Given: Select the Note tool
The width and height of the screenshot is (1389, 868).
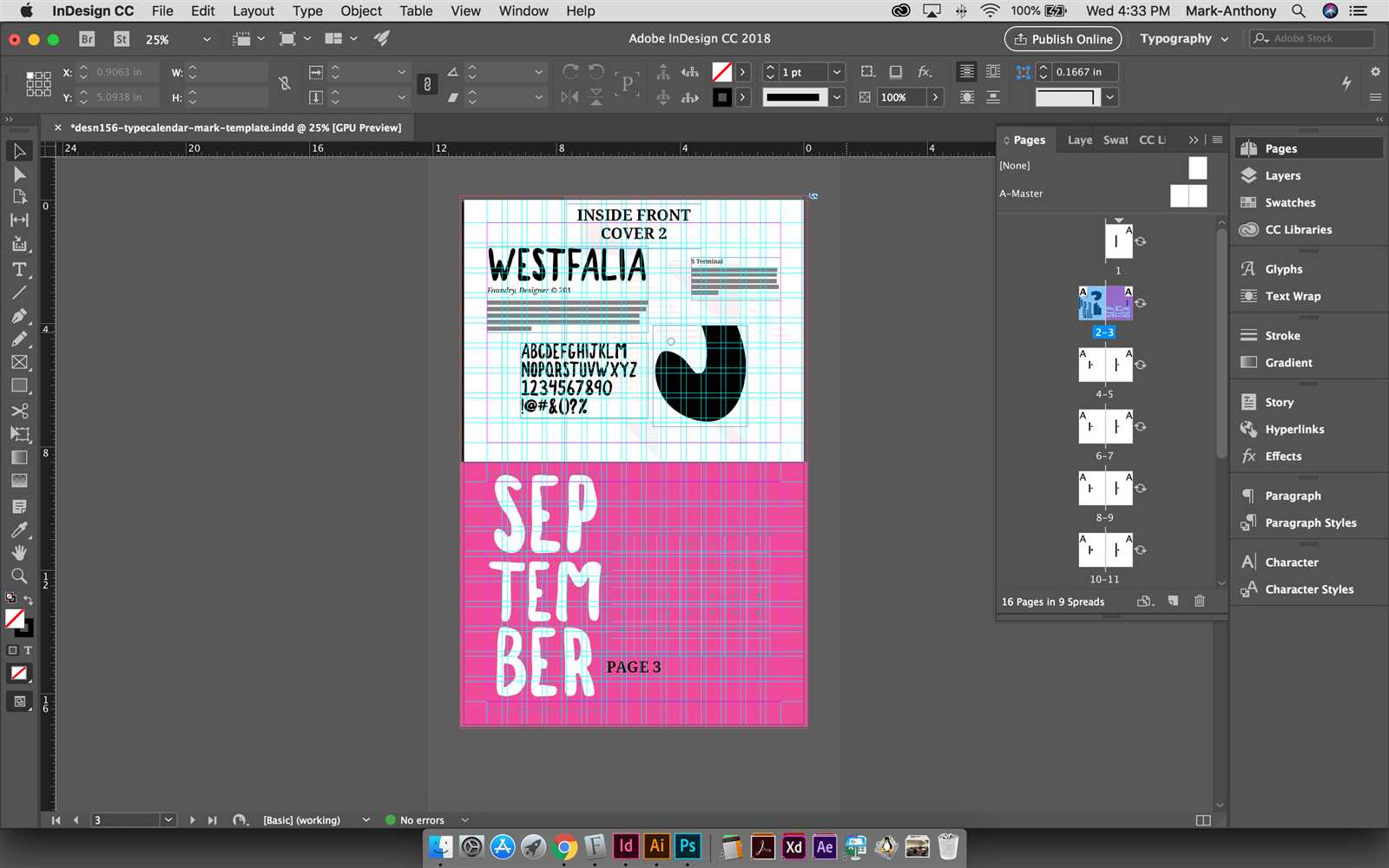Looking at the screenshot, I should click(19, 506).
